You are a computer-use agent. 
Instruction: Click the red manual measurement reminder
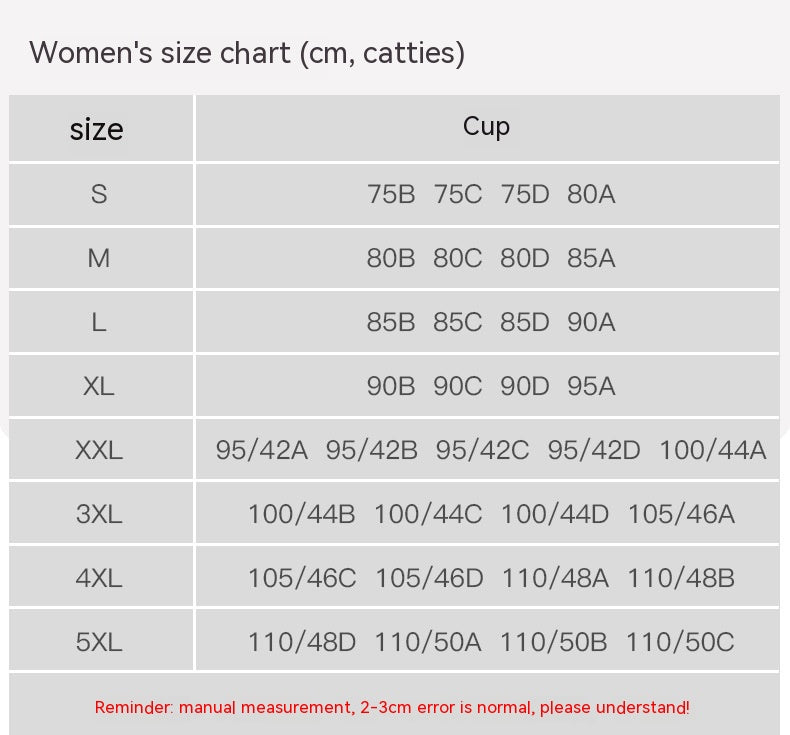(392, 707)
